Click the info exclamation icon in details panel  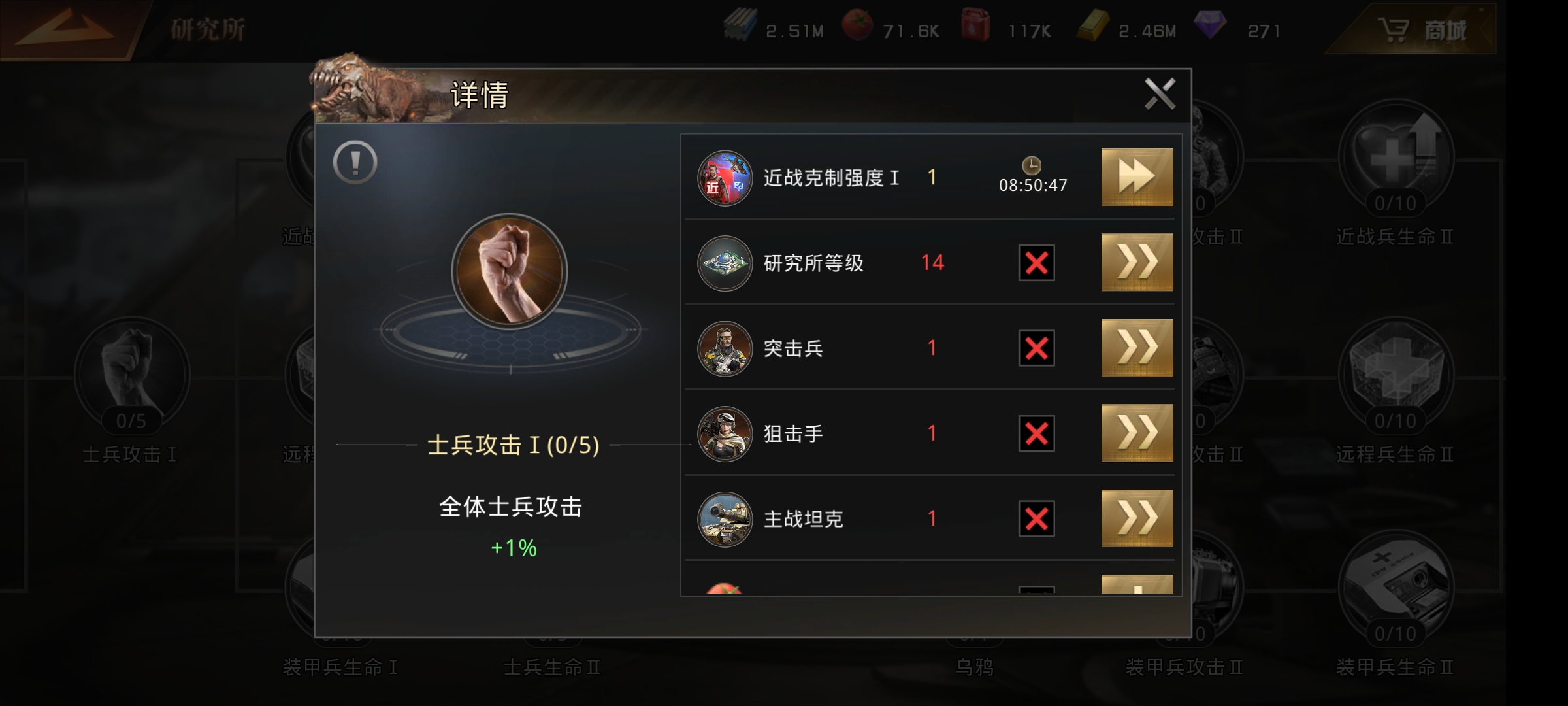pyautogui.click(x=355, y=162)
